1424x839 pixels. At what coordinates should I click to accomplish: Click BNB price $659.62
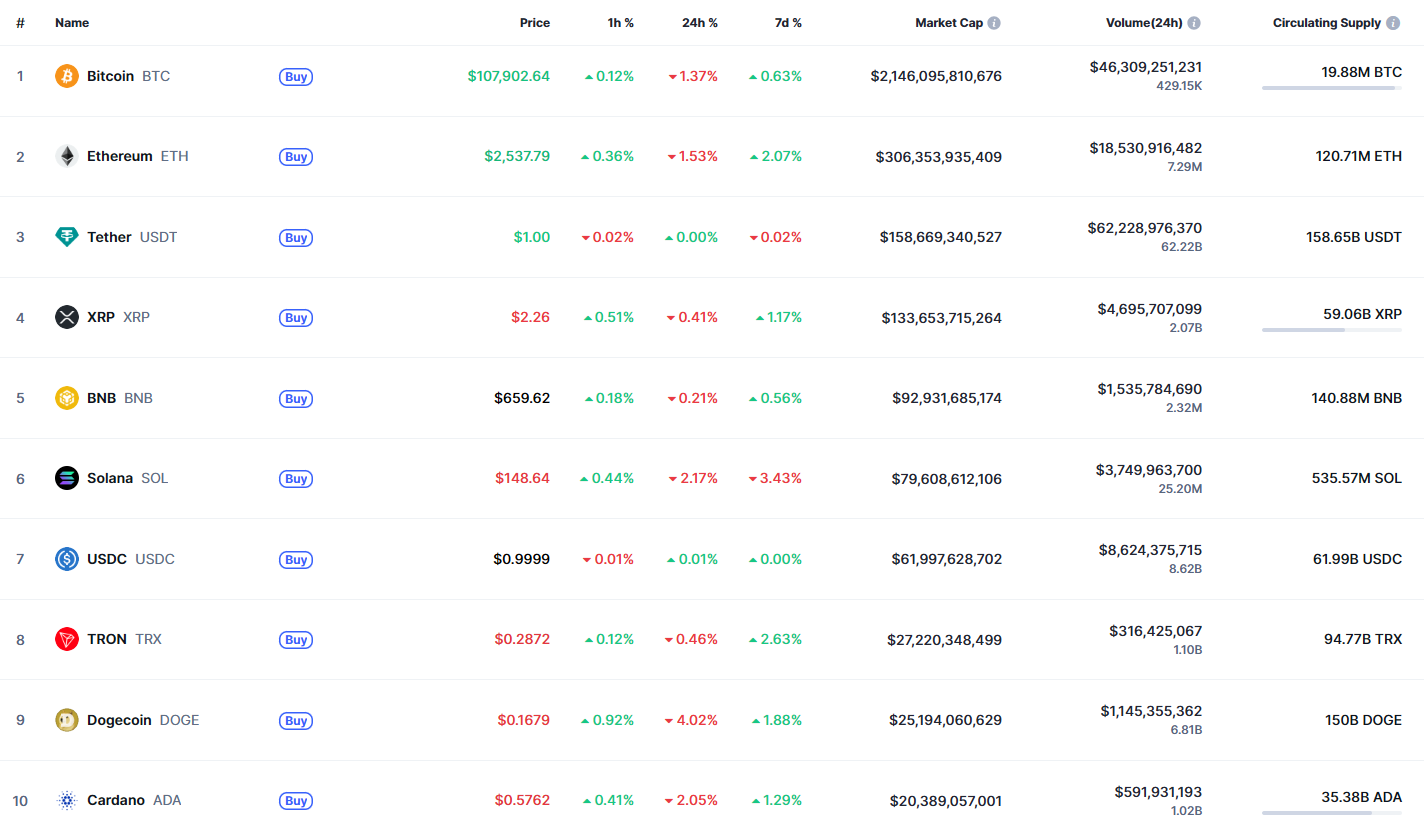[x=522, y=398]
